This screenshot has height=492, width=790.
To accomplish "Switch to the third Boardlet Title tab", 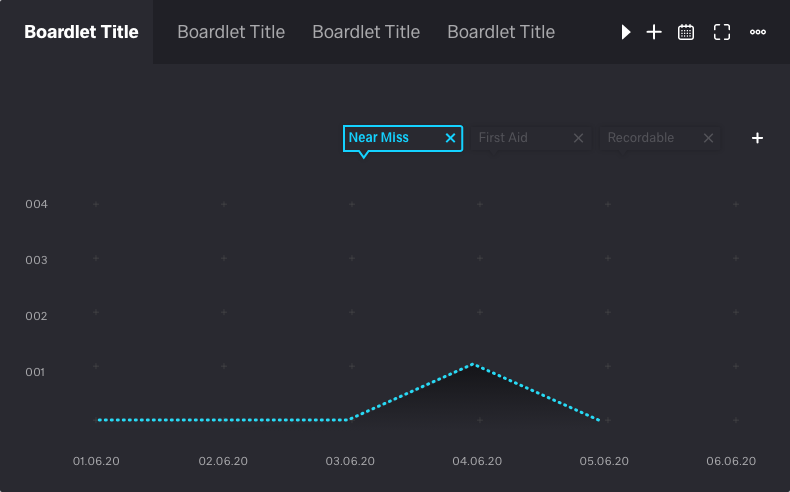I will point(366,32).
